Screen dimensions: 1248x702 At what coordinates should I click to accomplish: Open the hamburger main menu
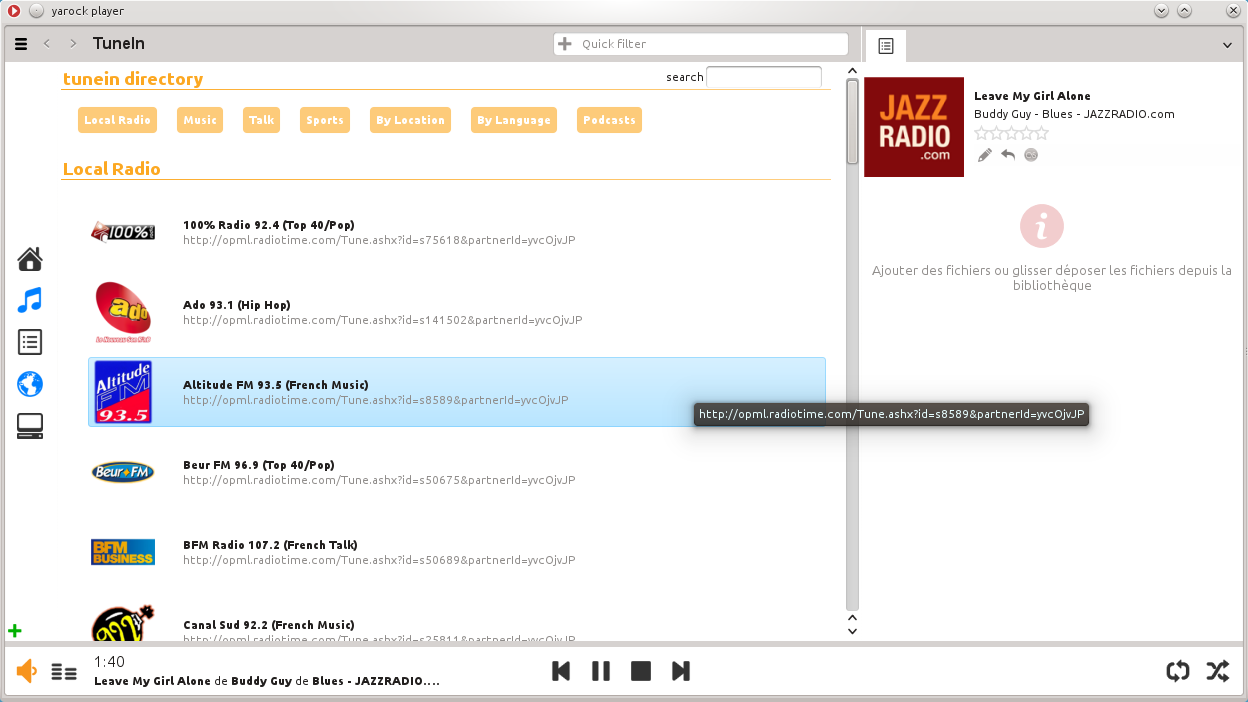point(21,44)
